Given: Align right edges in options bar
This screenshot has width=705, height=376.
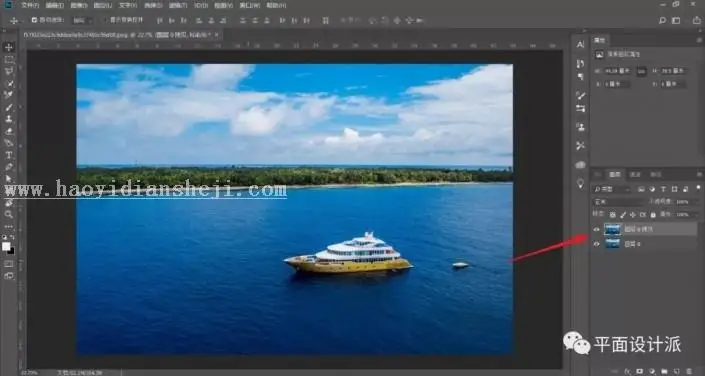Looking at the screenshot, I should [223, 20].
